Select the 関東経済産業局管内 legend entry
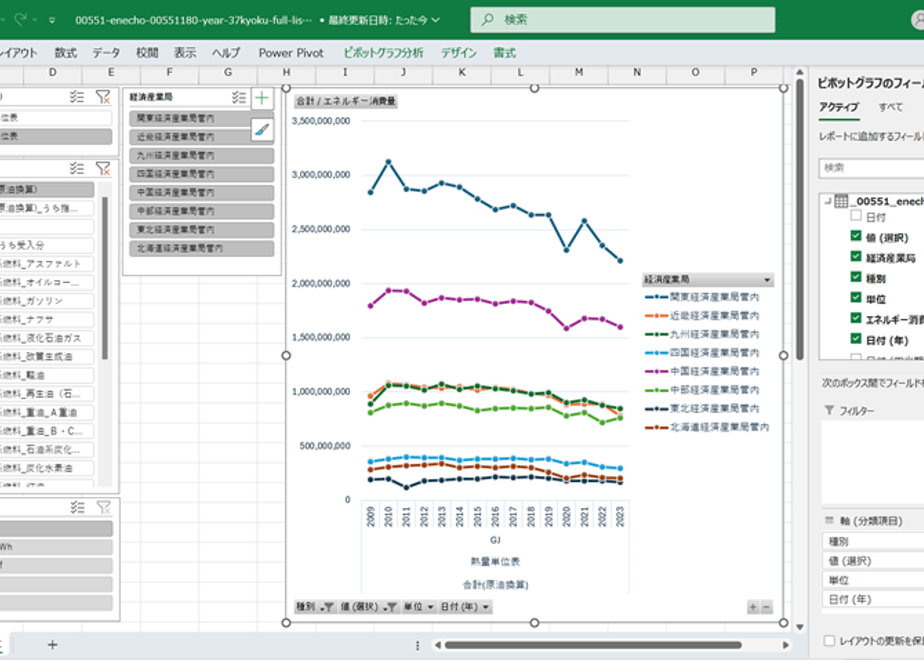Image resolution: width=924 pixels, height=660 pixels. tap(702, 297)
